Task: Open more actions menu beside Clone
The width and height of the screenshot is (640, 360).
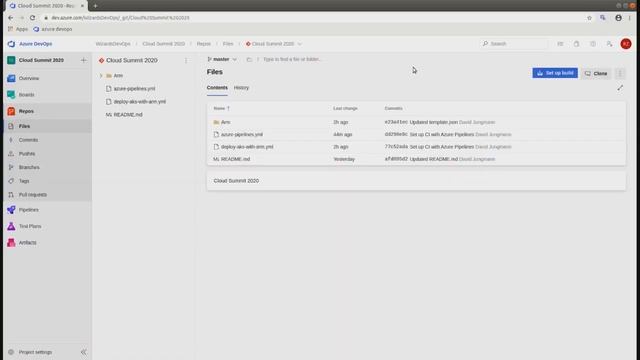Action: click(x=620, y=73)
